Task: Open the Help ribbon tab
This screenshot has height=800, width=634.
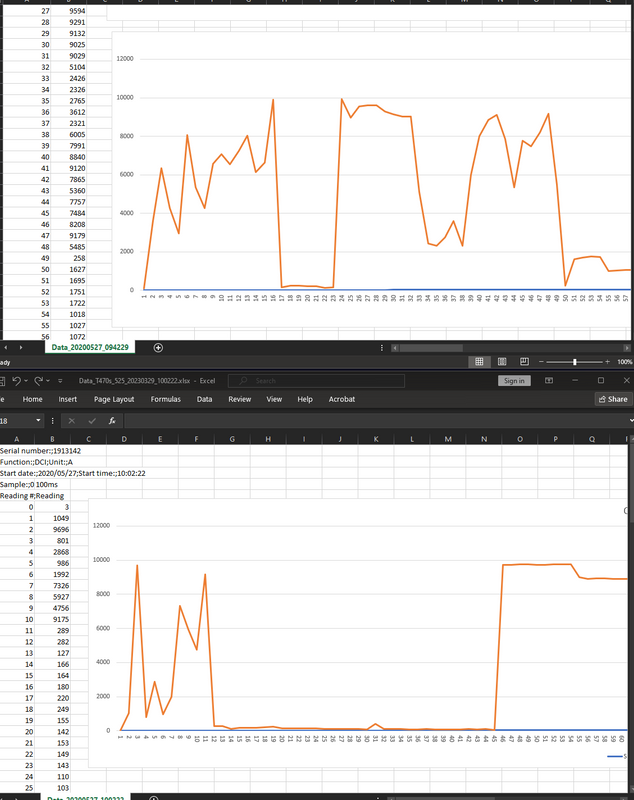Action: [305, 399]
